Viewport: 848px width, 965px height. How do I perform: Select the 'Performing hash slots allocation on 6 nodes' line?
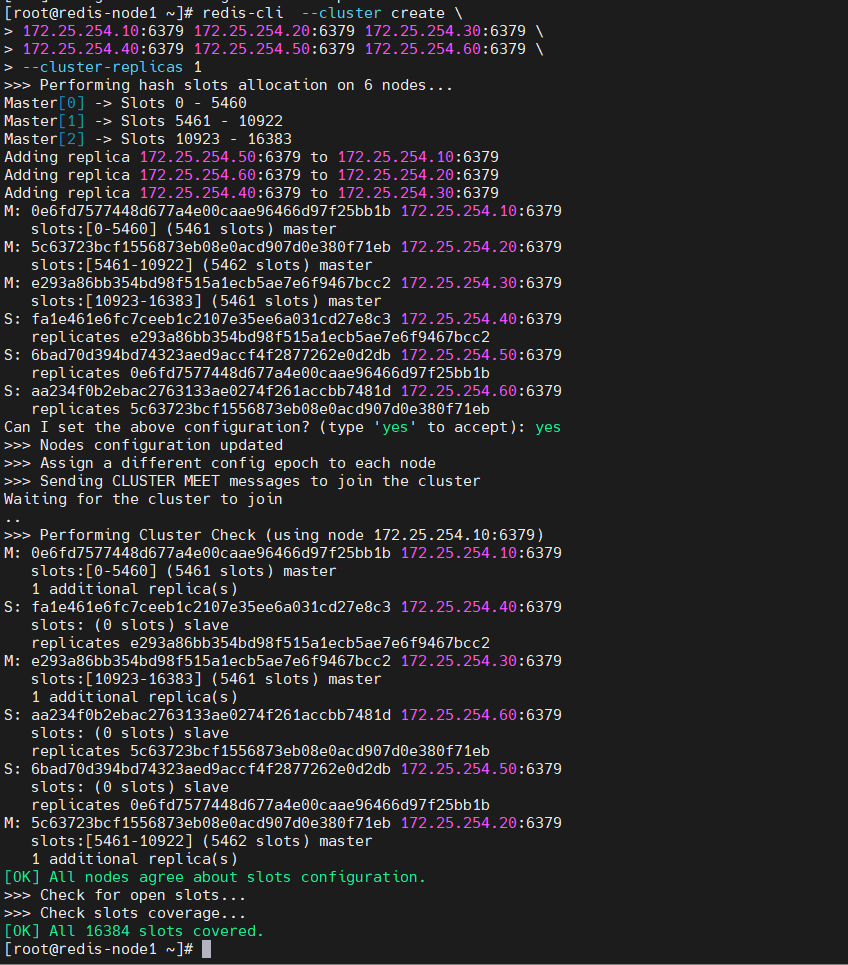pyautogui.click(x=228, y=85)
